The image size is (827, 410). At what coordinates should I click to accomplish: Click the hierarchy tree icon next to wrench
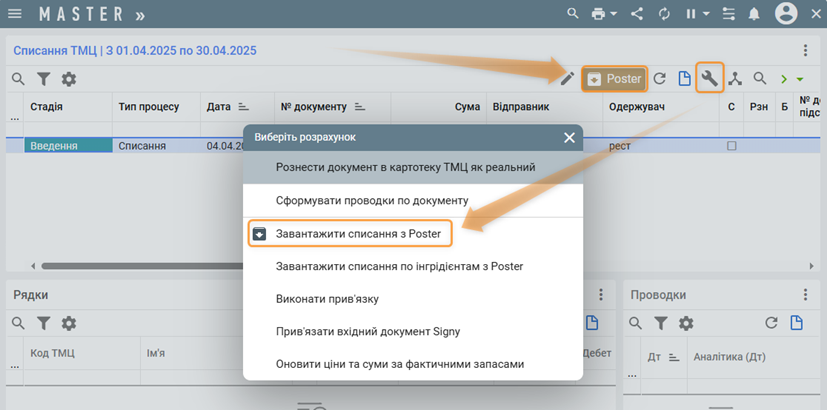point(735,78)
